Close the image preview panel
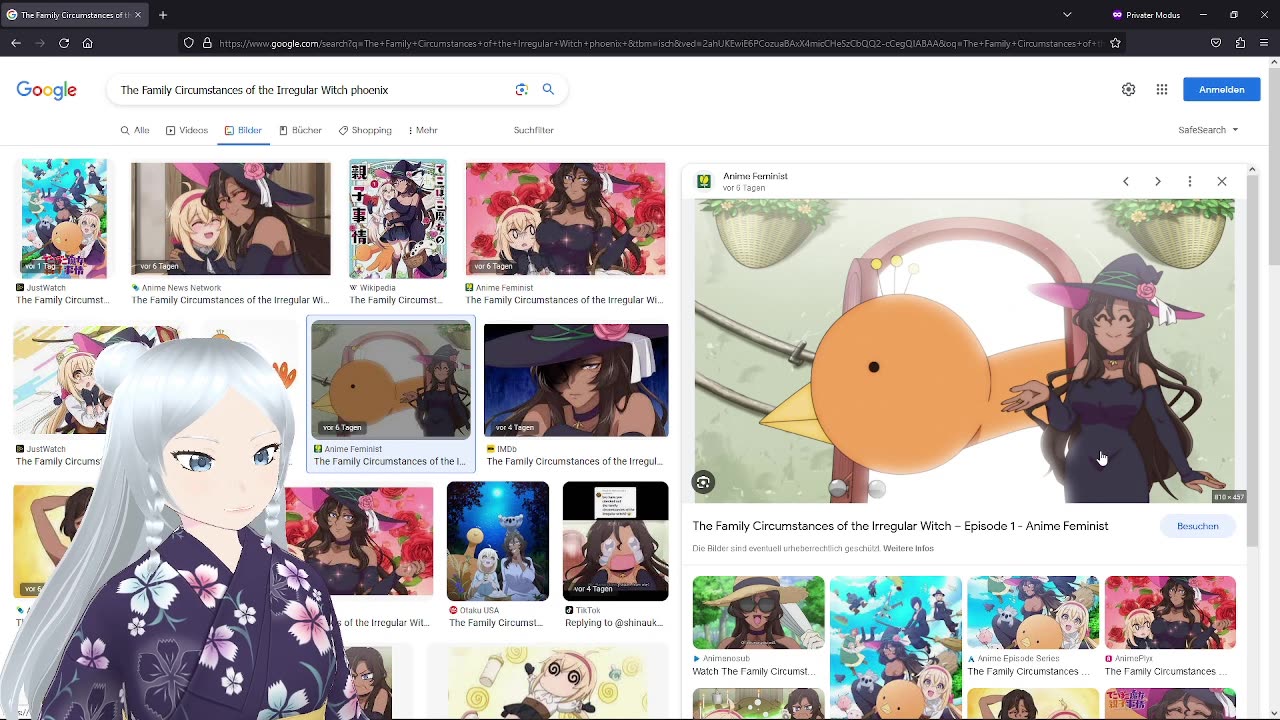This screenshot has width=1280, height=720. coord(1222,181)
